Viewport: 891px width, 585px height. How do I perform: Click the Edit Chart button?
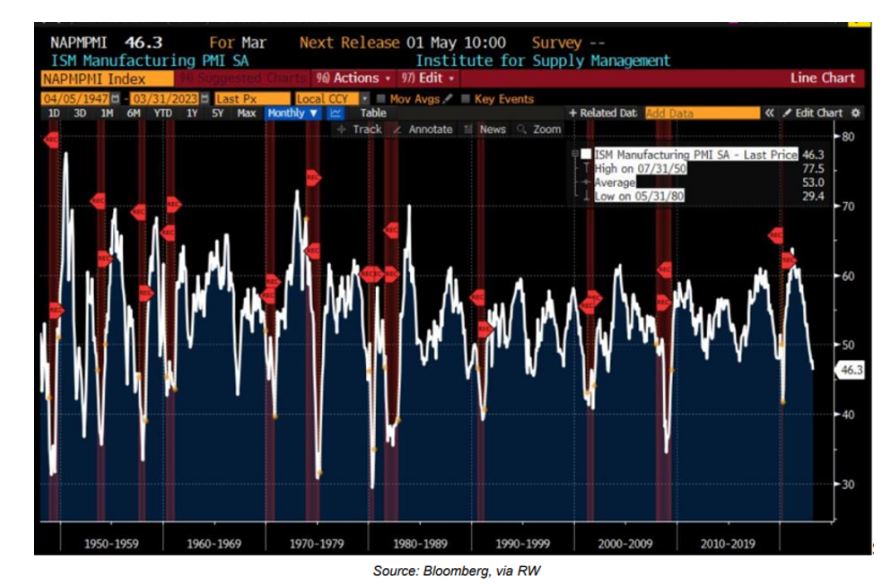tap(815, 113)
